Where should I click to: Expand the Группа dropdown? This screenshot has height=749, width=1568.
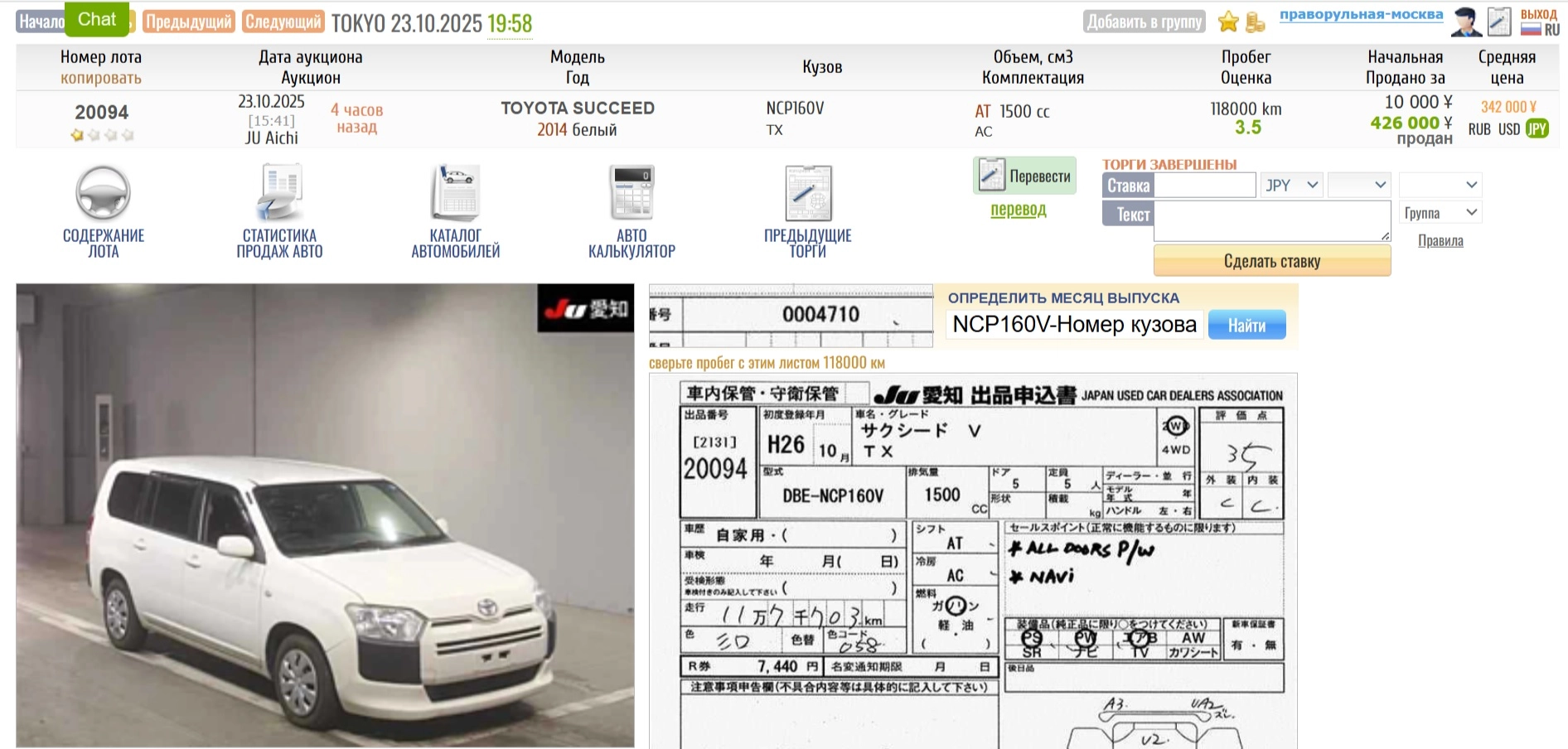(x=1440, y=213)
